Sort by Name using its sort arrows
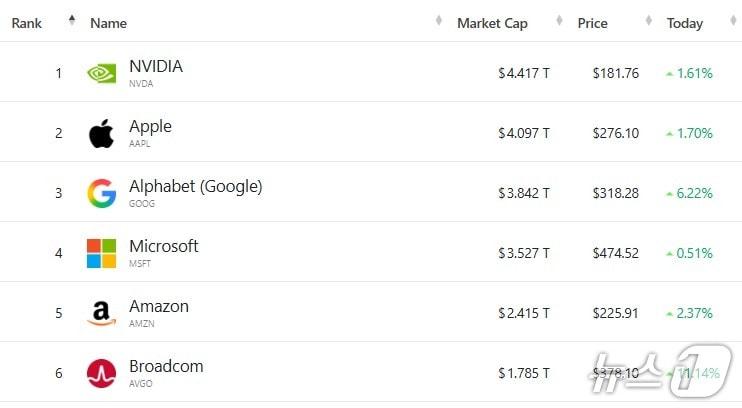The image size is (742, 408). 439,21
